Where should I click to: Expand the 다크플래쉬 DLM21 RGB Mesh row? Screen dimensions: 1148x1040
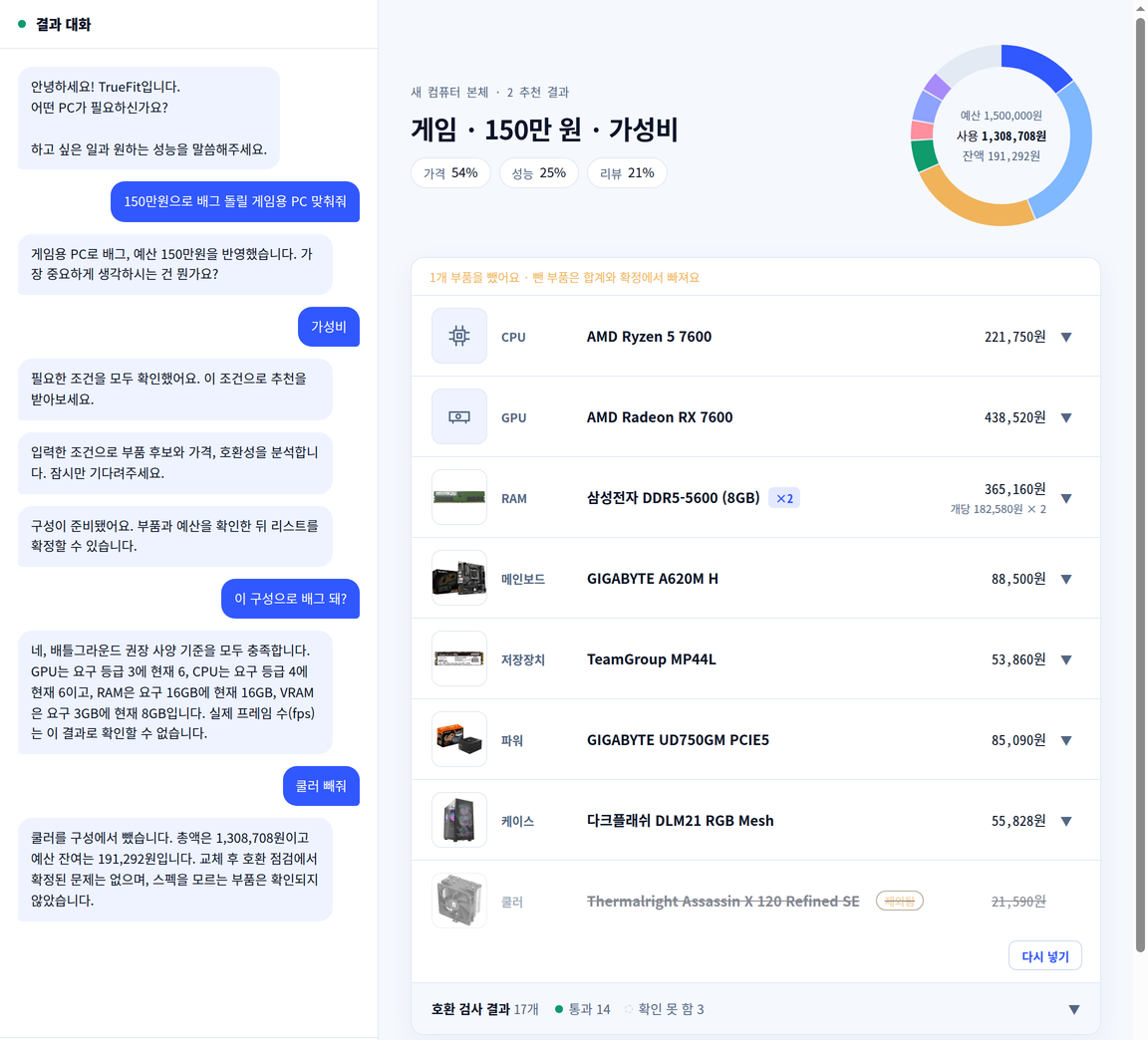pos(1066,821)
